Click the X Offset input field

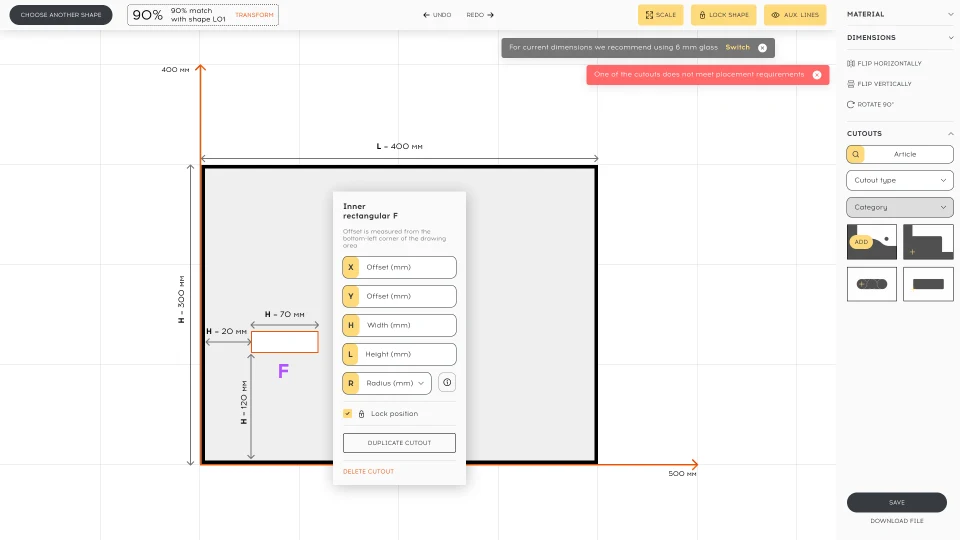[x=399, y=268]
